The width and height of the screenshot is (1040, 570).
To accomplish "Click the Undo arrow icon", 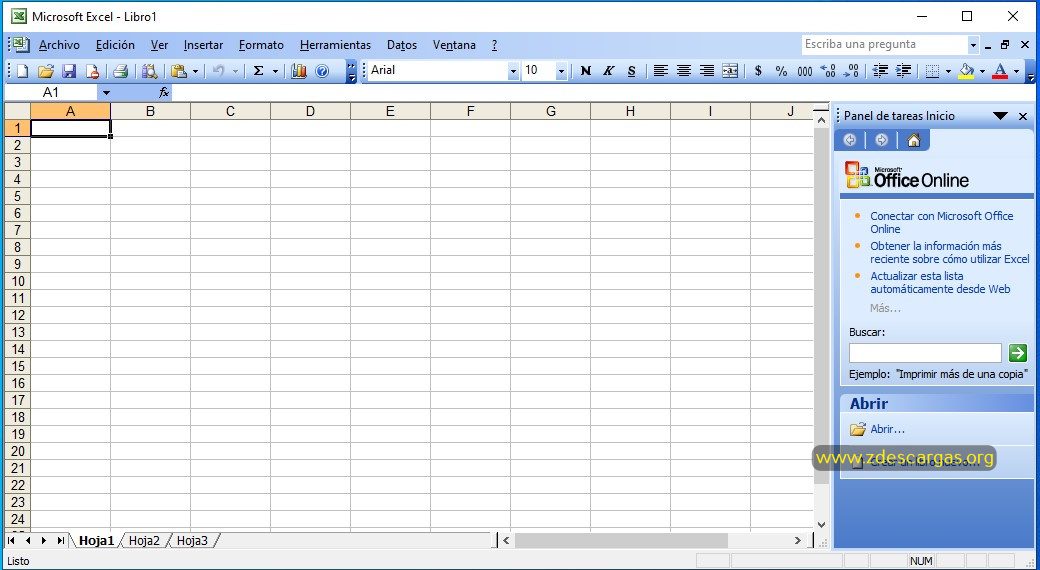I will coord(218,71).
